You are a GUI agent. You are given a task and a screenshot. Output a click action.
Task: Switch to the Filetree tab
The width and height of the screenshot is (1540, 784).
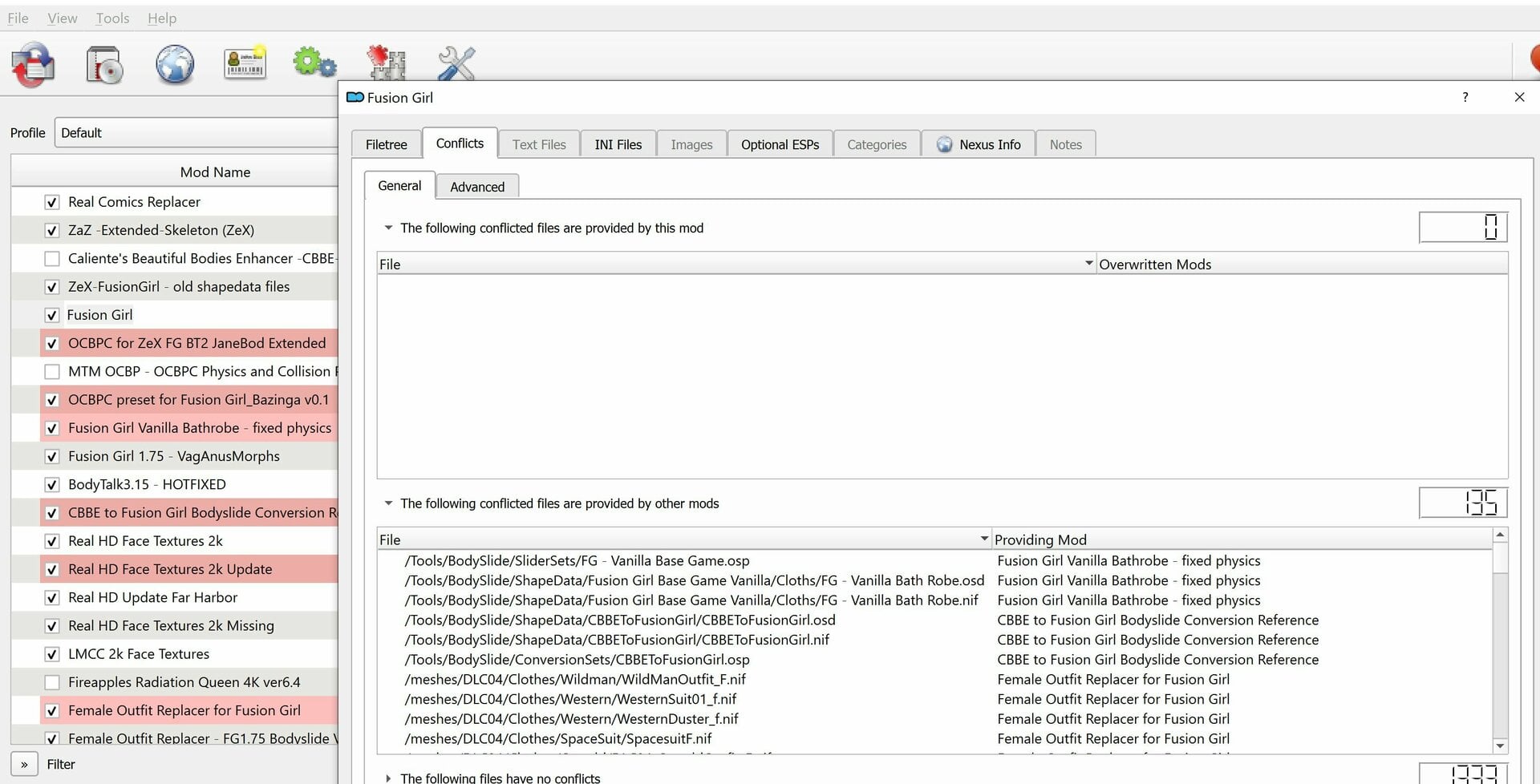click(x=387, y=144)
